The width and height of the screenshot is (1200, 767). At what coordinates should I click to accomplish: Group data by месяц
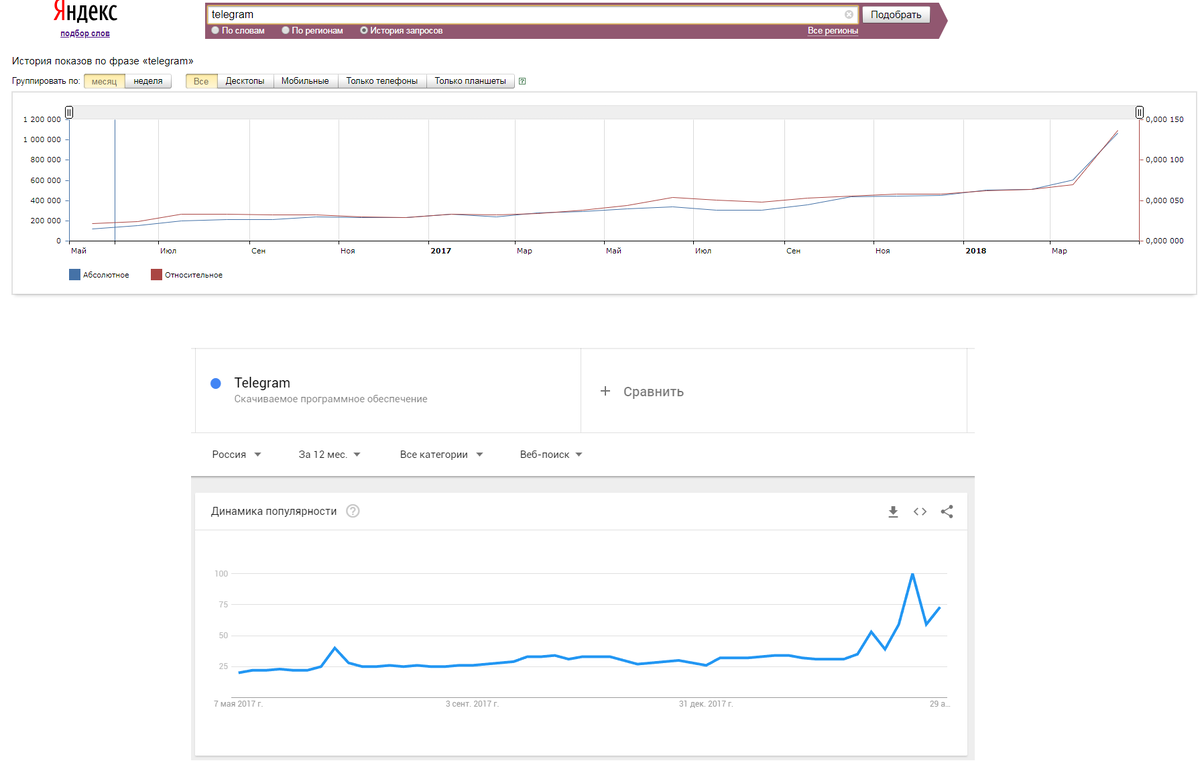pyautogui.click(x=104, y=81)
